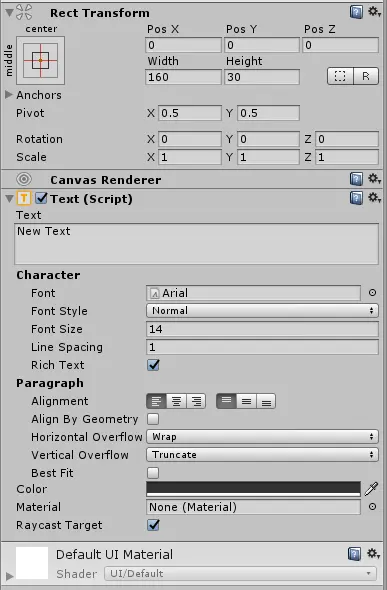
Task: Open Rect Transform help reference icon
Action: pos(356,12)
